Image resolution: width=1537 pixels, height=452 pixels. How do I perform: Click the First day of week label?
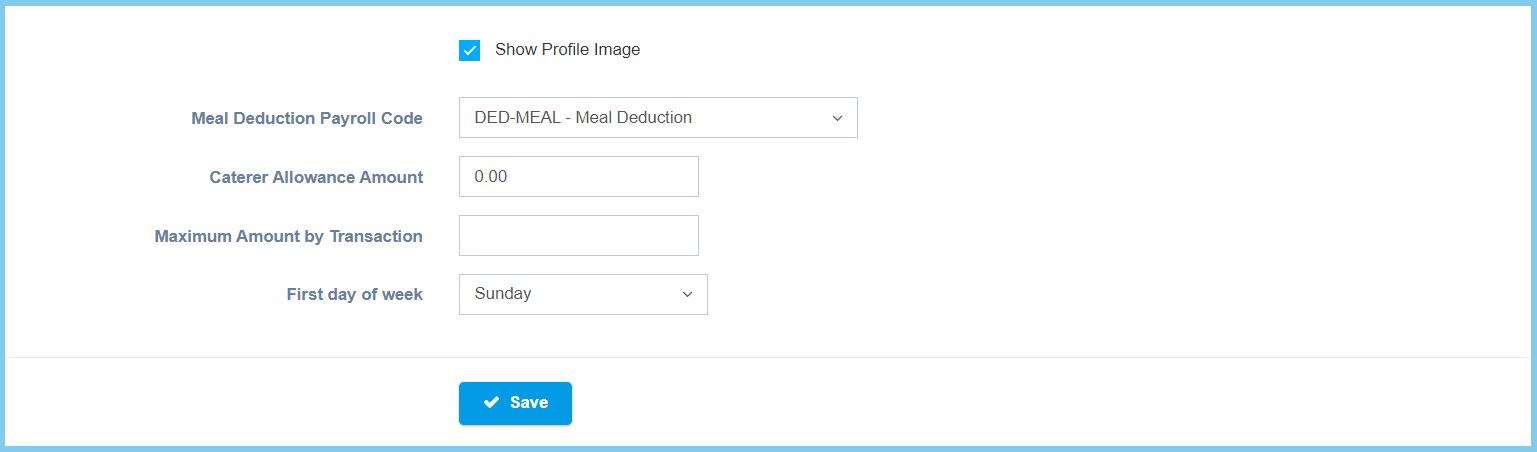[354, 295]
